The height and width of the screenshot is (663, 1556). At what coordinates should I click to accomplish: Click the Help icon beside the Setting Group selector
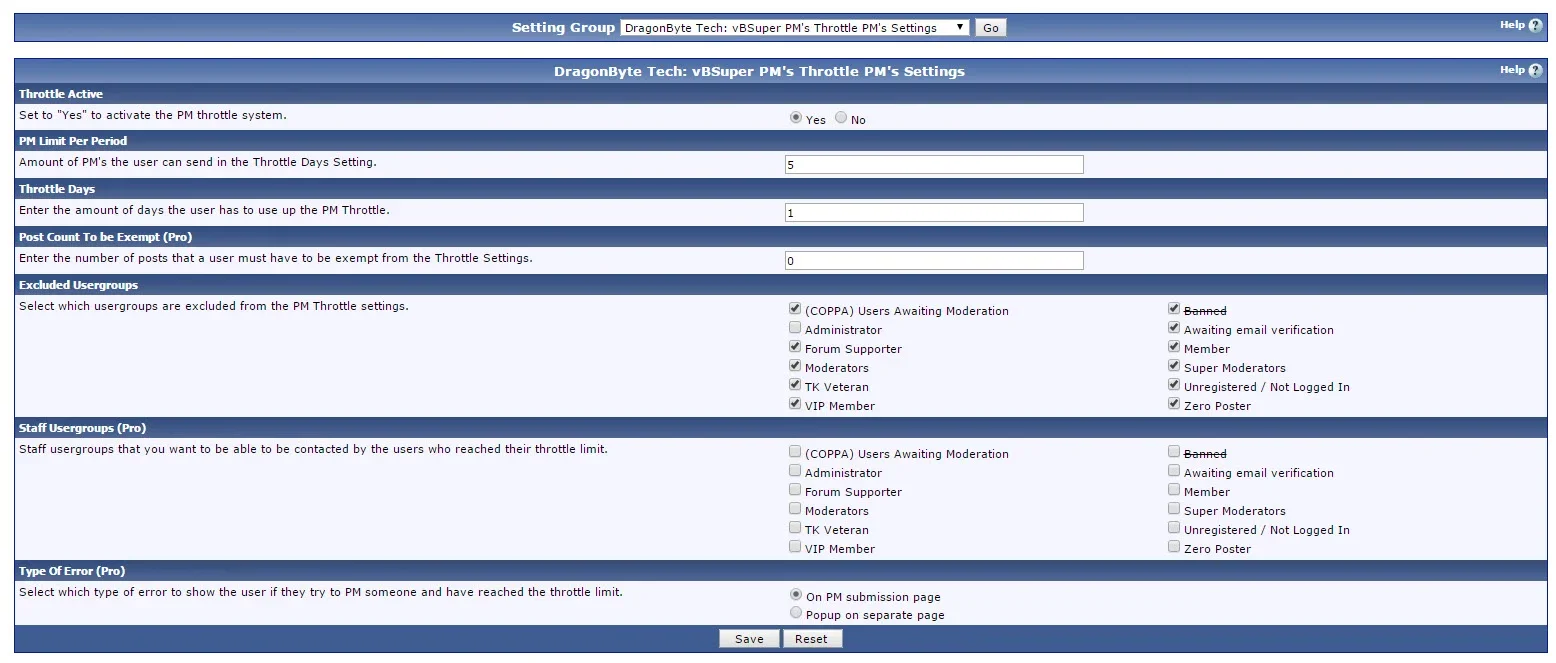[x=1535, y=25]
